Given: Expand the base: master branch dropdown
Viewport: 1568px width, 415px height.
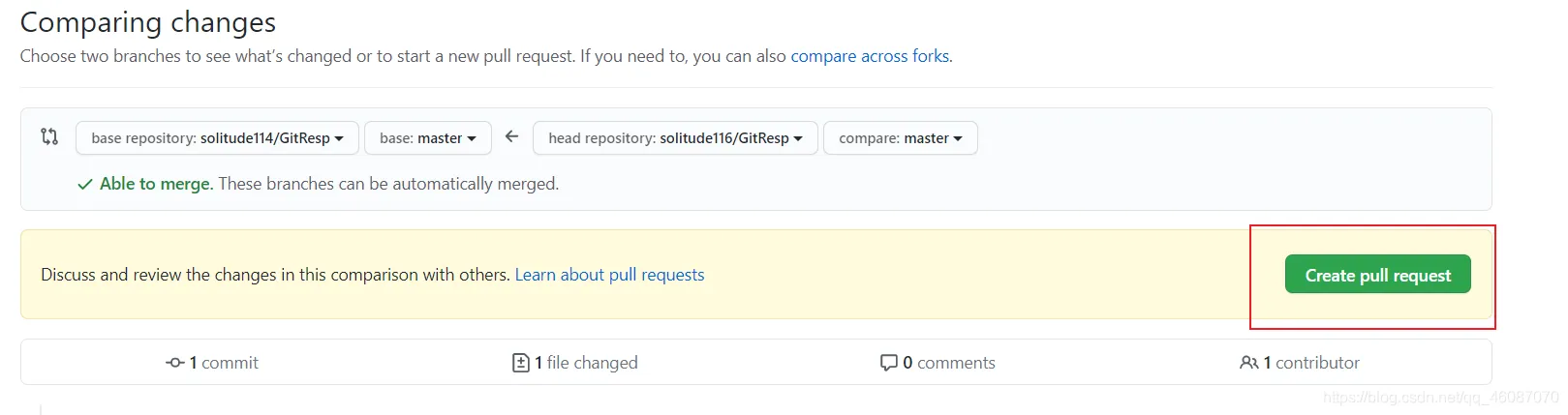Looking at the screenshot, I should 427,138.
